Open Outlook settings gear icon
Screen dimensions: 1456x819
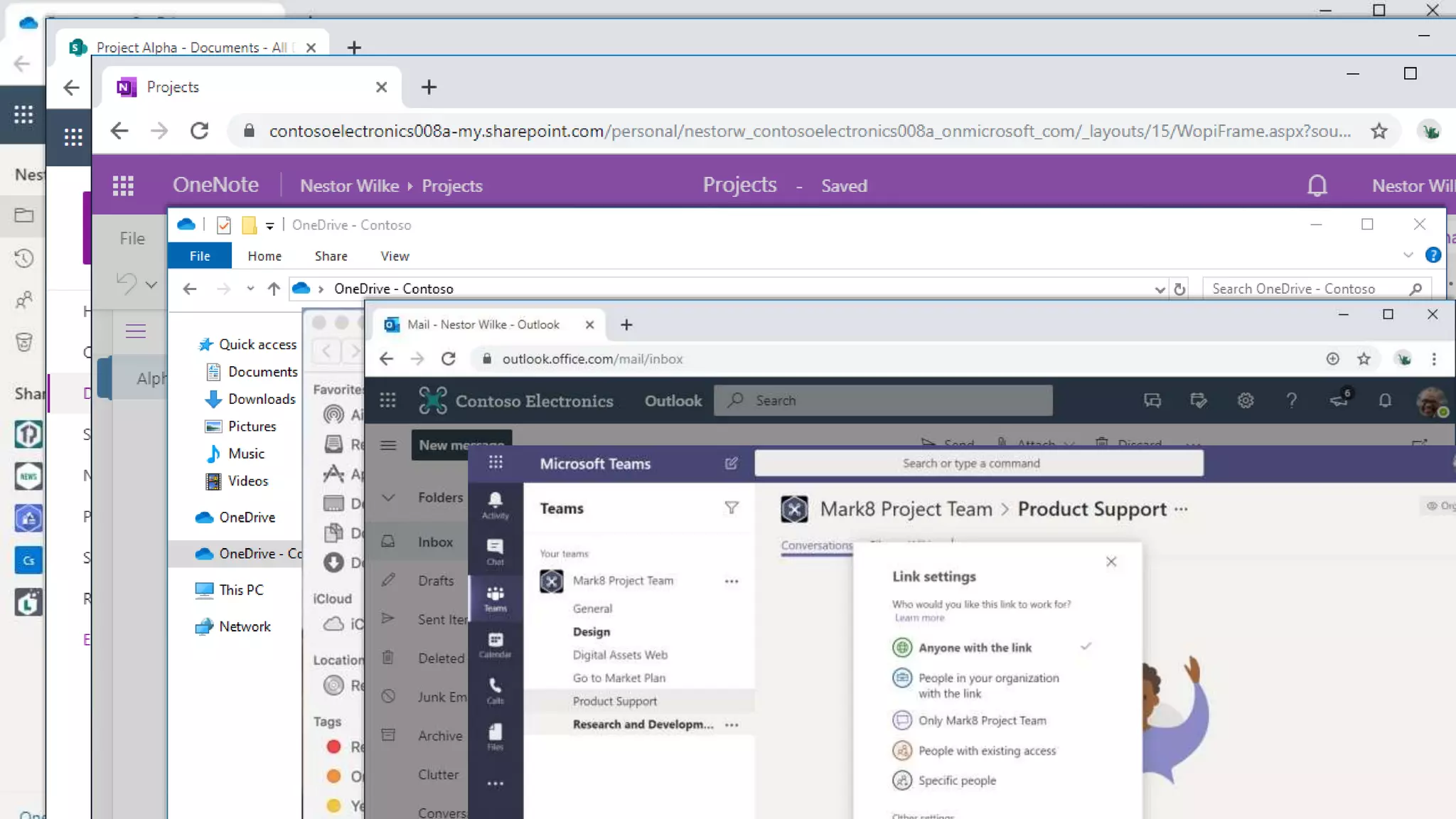point(1245,400)
